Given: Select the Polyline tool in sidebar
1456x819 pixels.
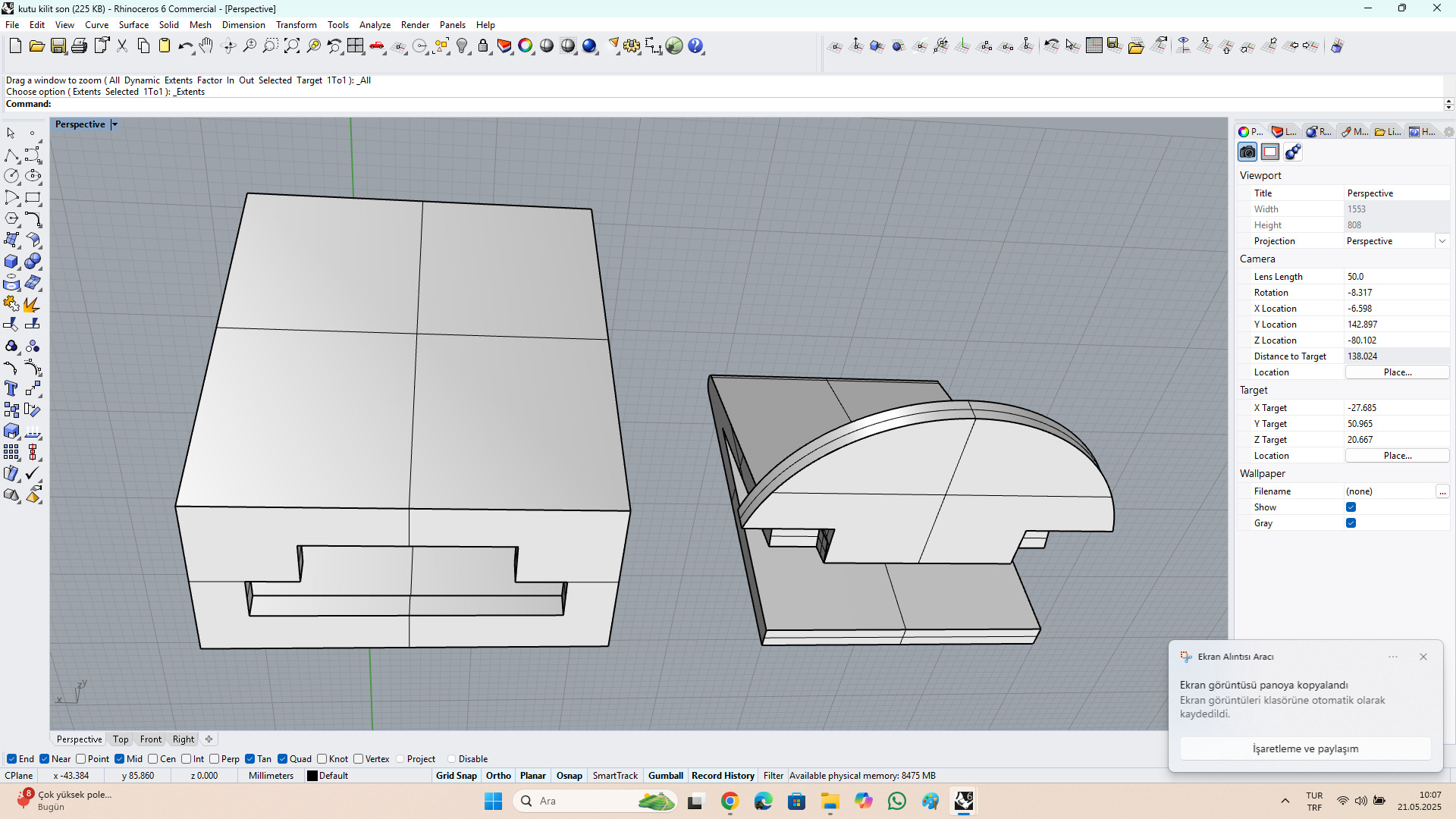Looking at the screenshot, I should click(11, 155).
